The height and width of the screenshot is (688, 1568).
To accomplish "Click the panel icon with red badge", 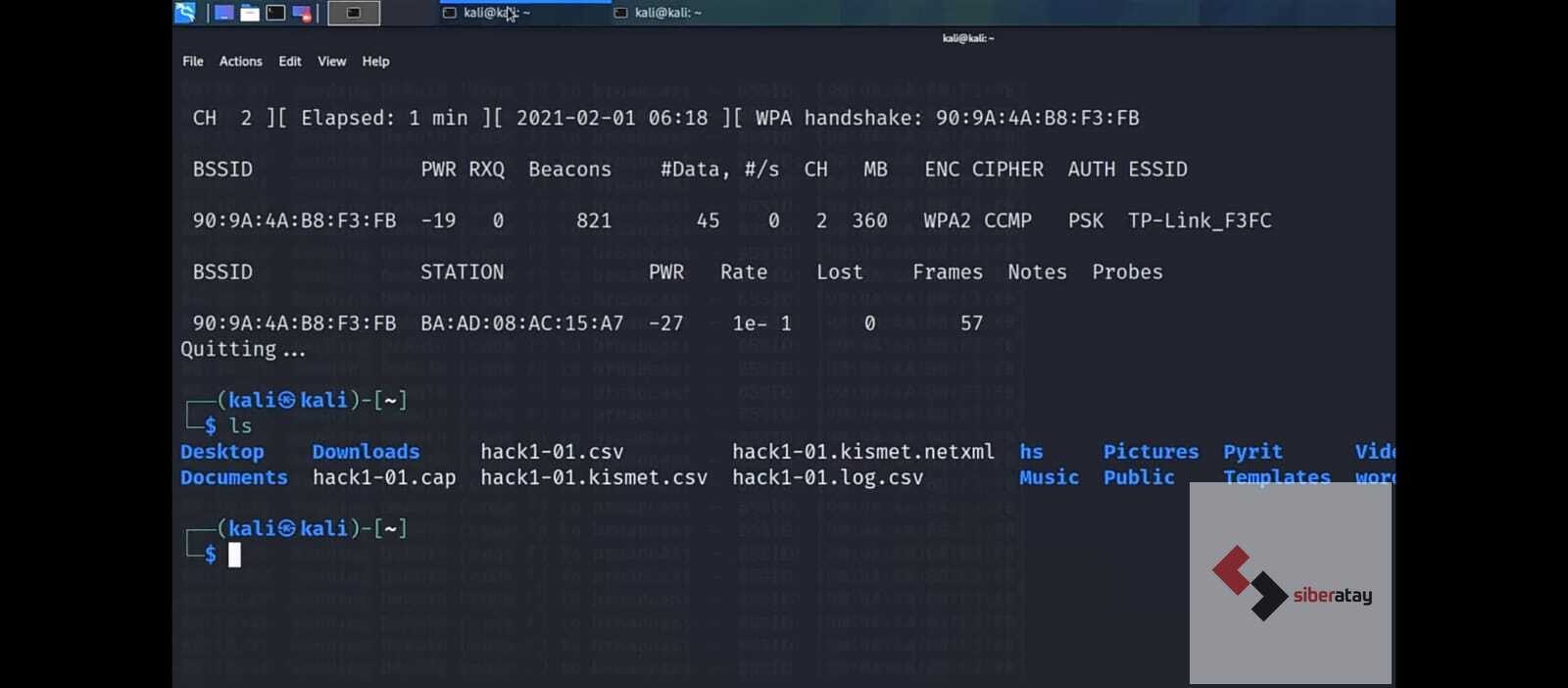I will 302,13.
